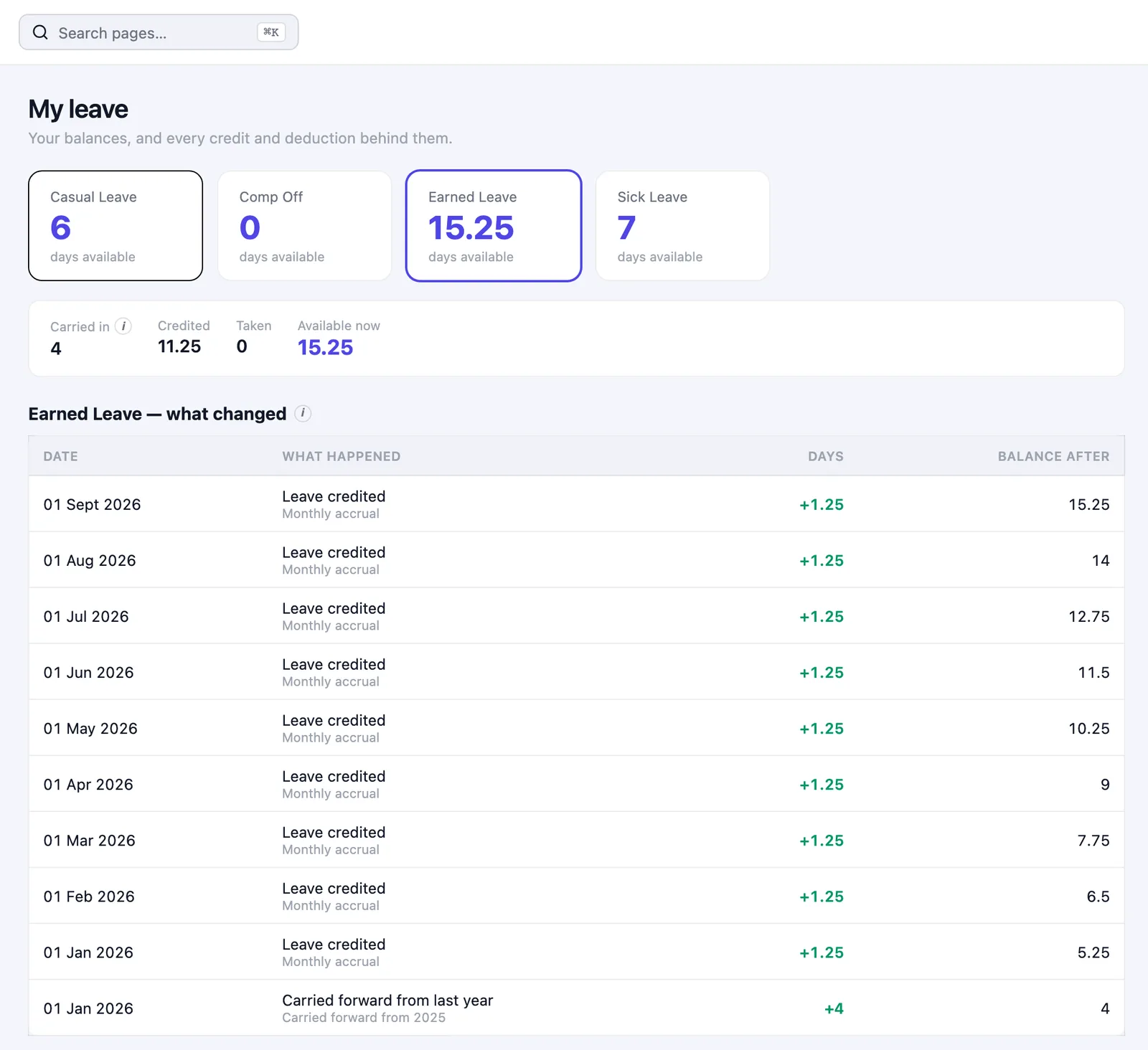Click the 01 Mar 2026 date cell
The height and width of the screenshot is (1050, 1148).
(x=89, y=840)
